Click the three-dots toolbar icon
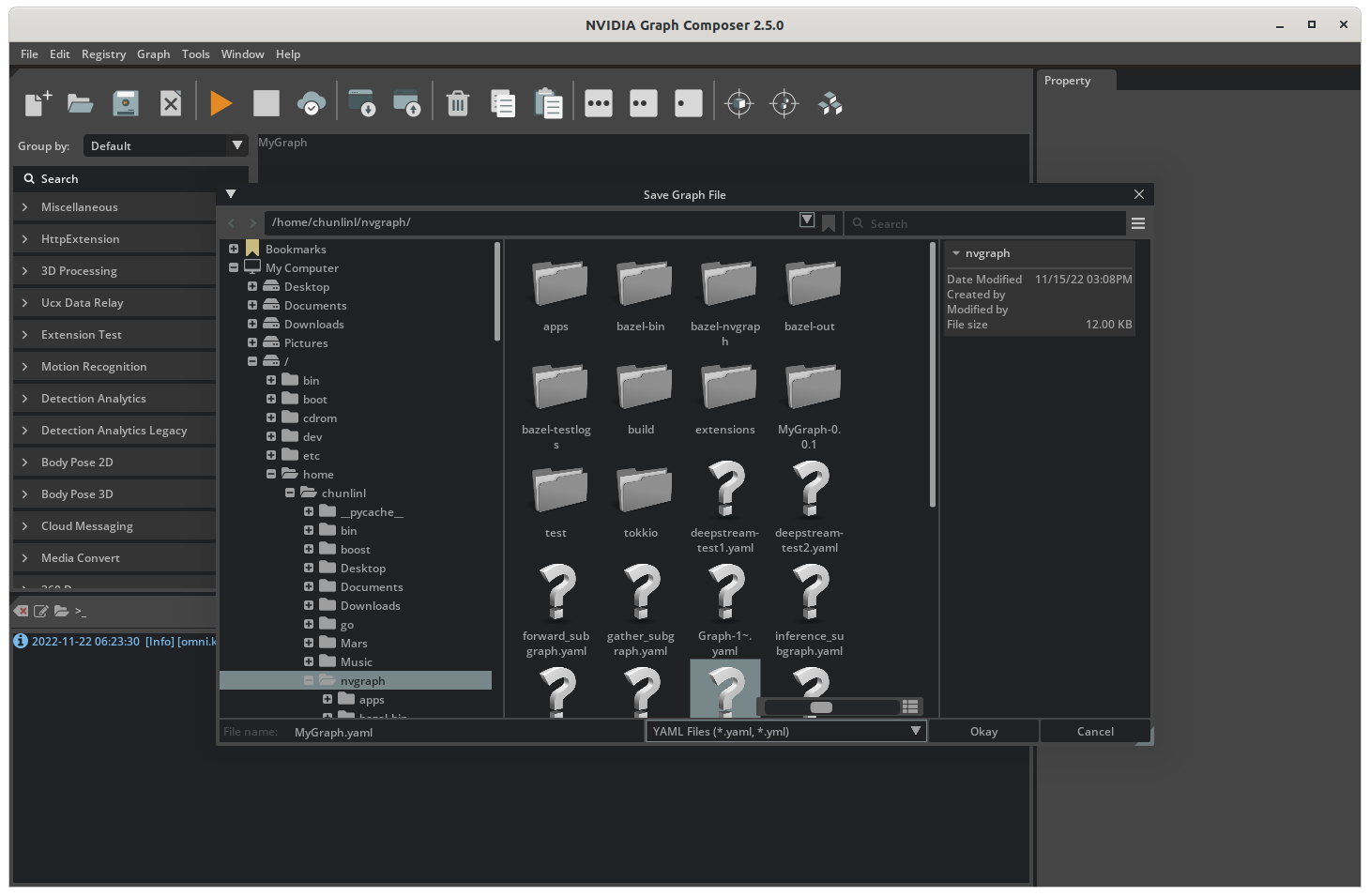The width and height of the screenshot is (1370, 896). [599, 103]
